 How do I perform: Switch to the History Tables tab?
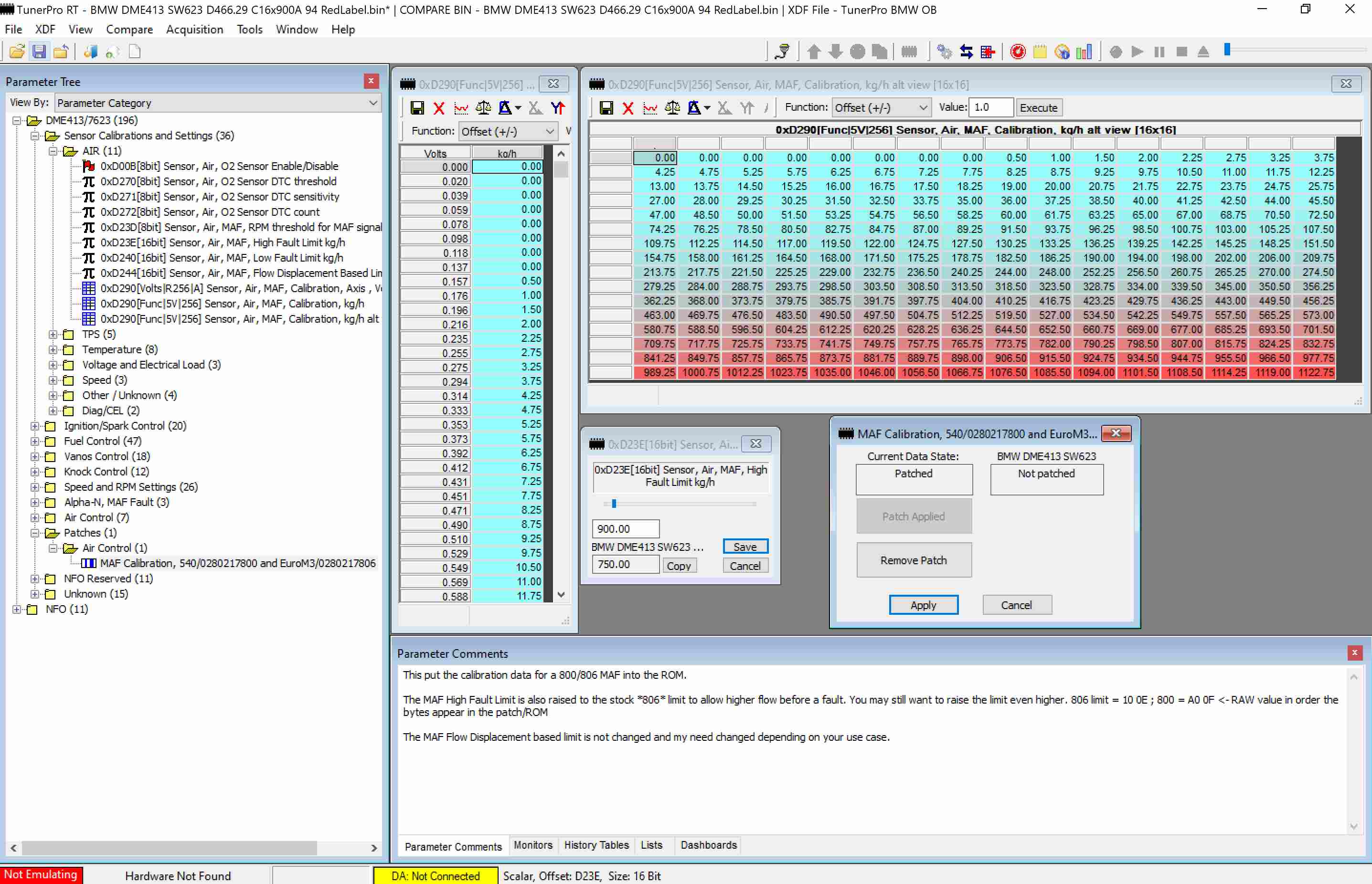click(596, 845)
